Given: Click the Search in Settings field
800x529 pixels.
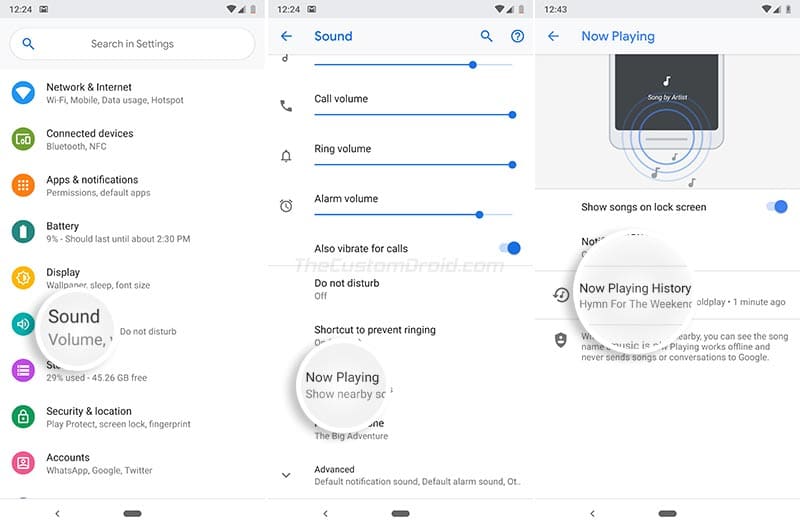Looking at the screenshot, I should 132,44.
